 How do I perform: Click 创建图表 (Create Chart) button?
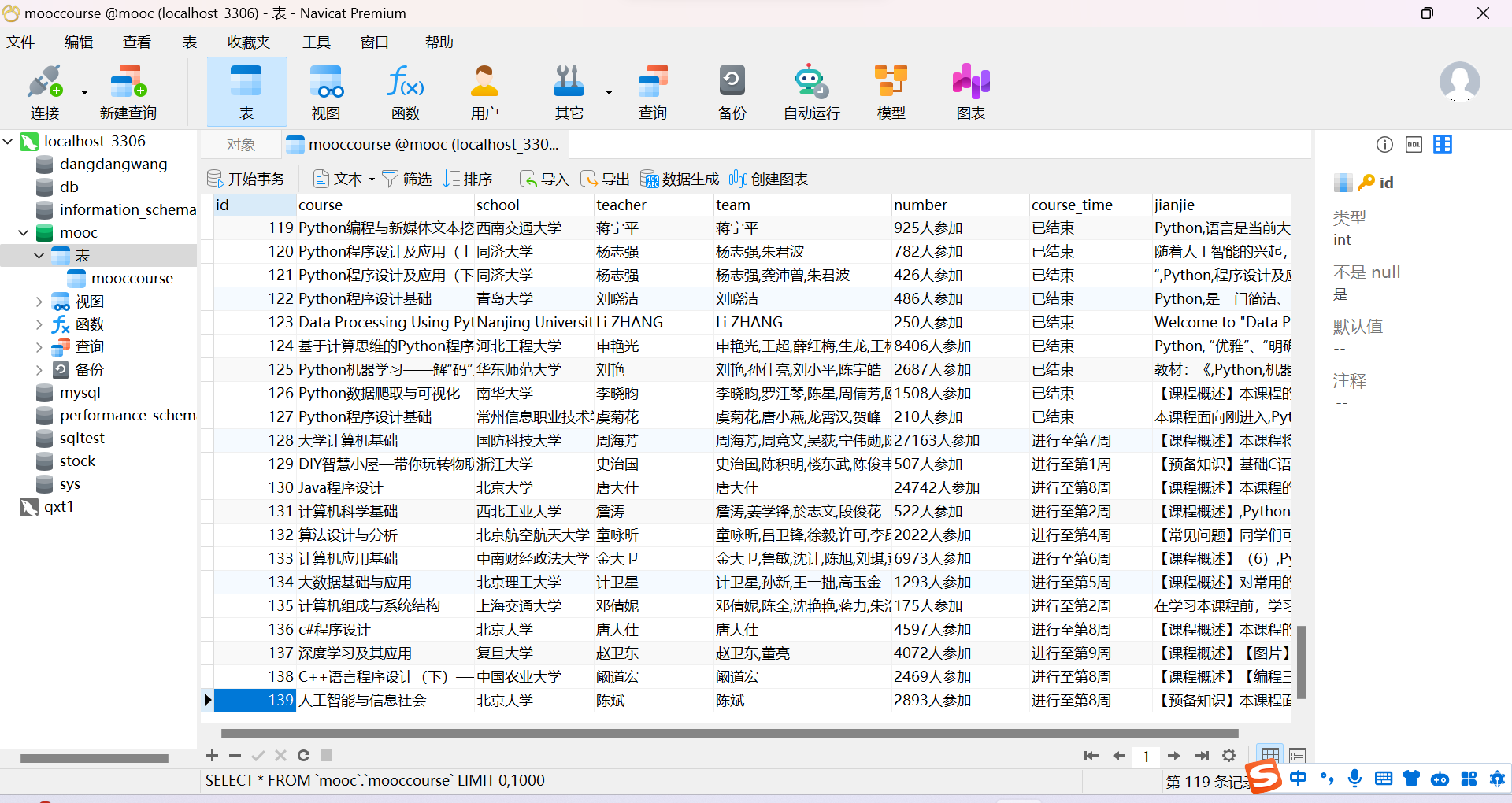(x=769, y=179)
